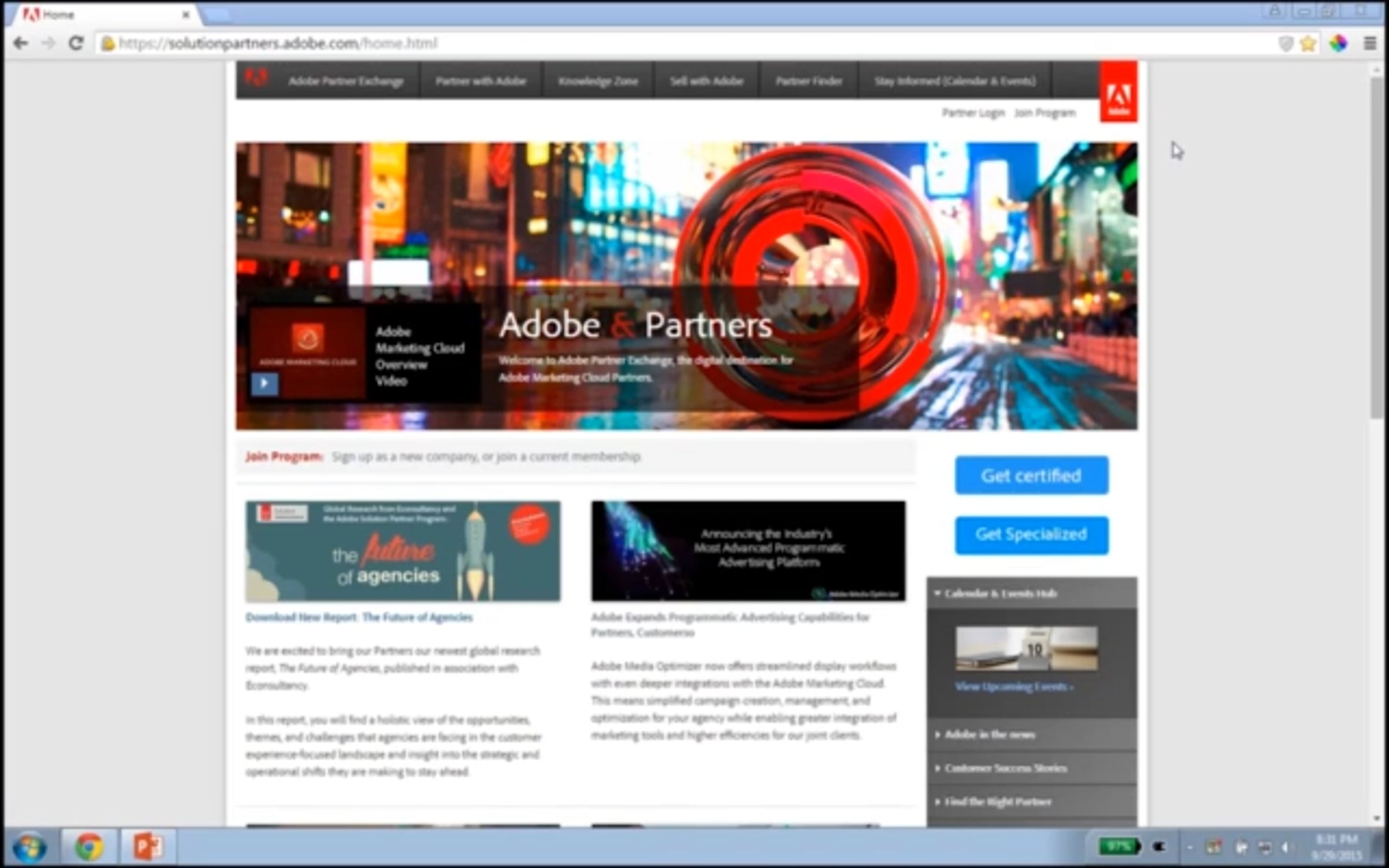Open the color wheel extension icon

coord(1338,43)
